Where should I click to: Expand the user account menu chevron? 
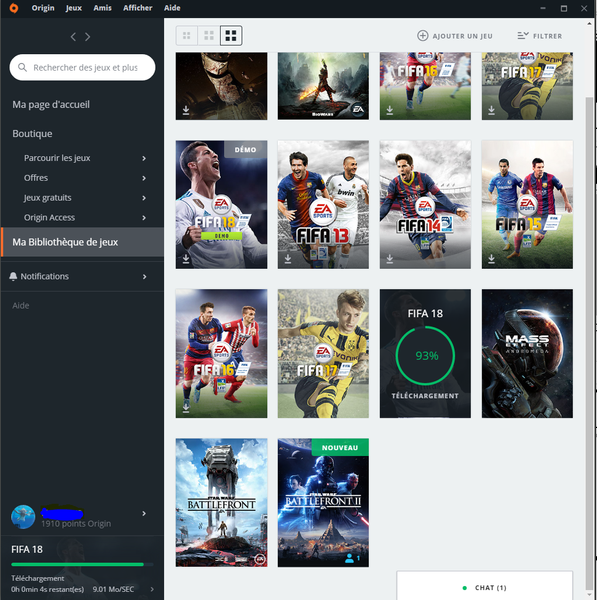coord(144,514)
